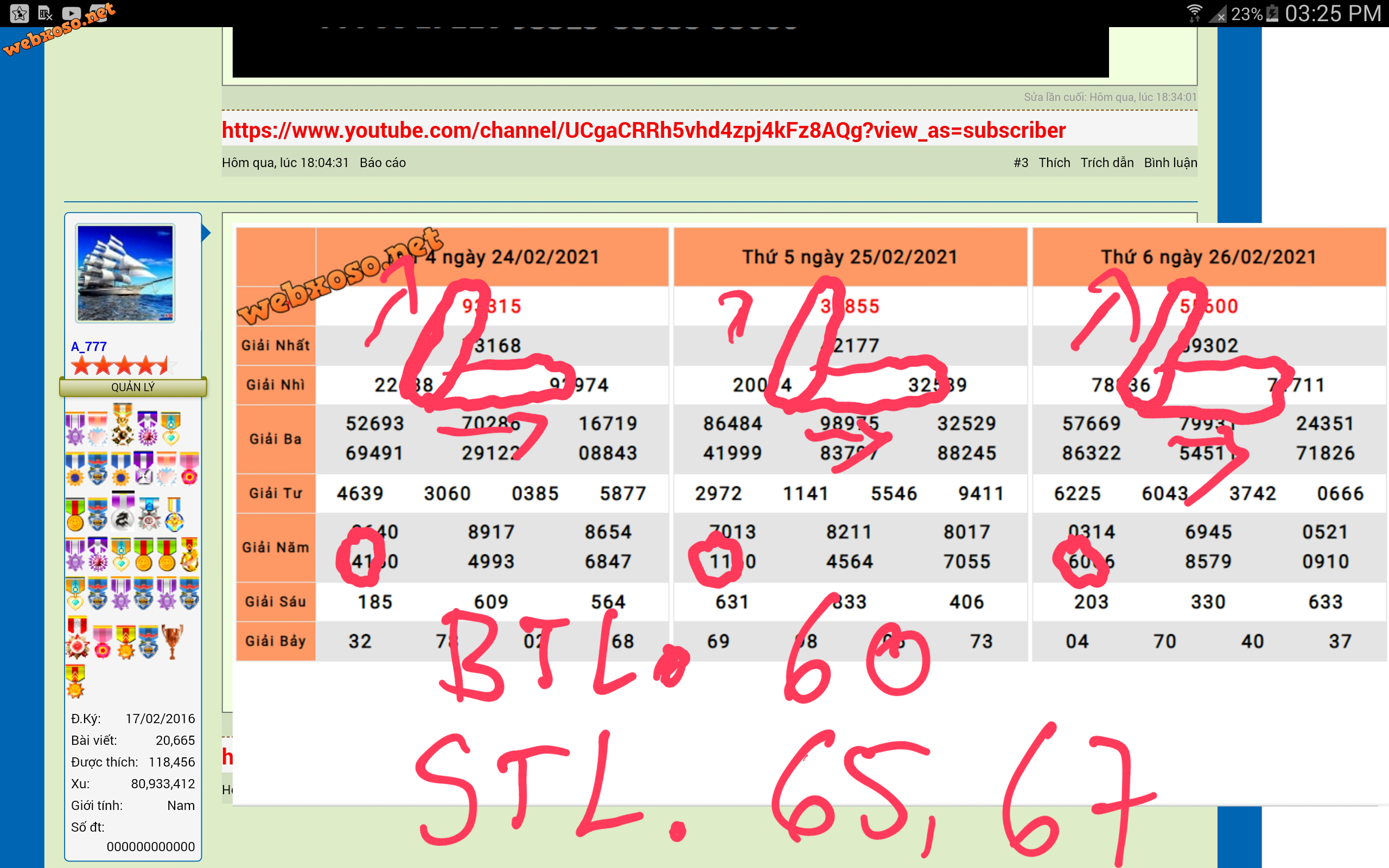Tap the WiFi status icon
Viewport: 1389px width, 868px height.
click(1194, 12)
